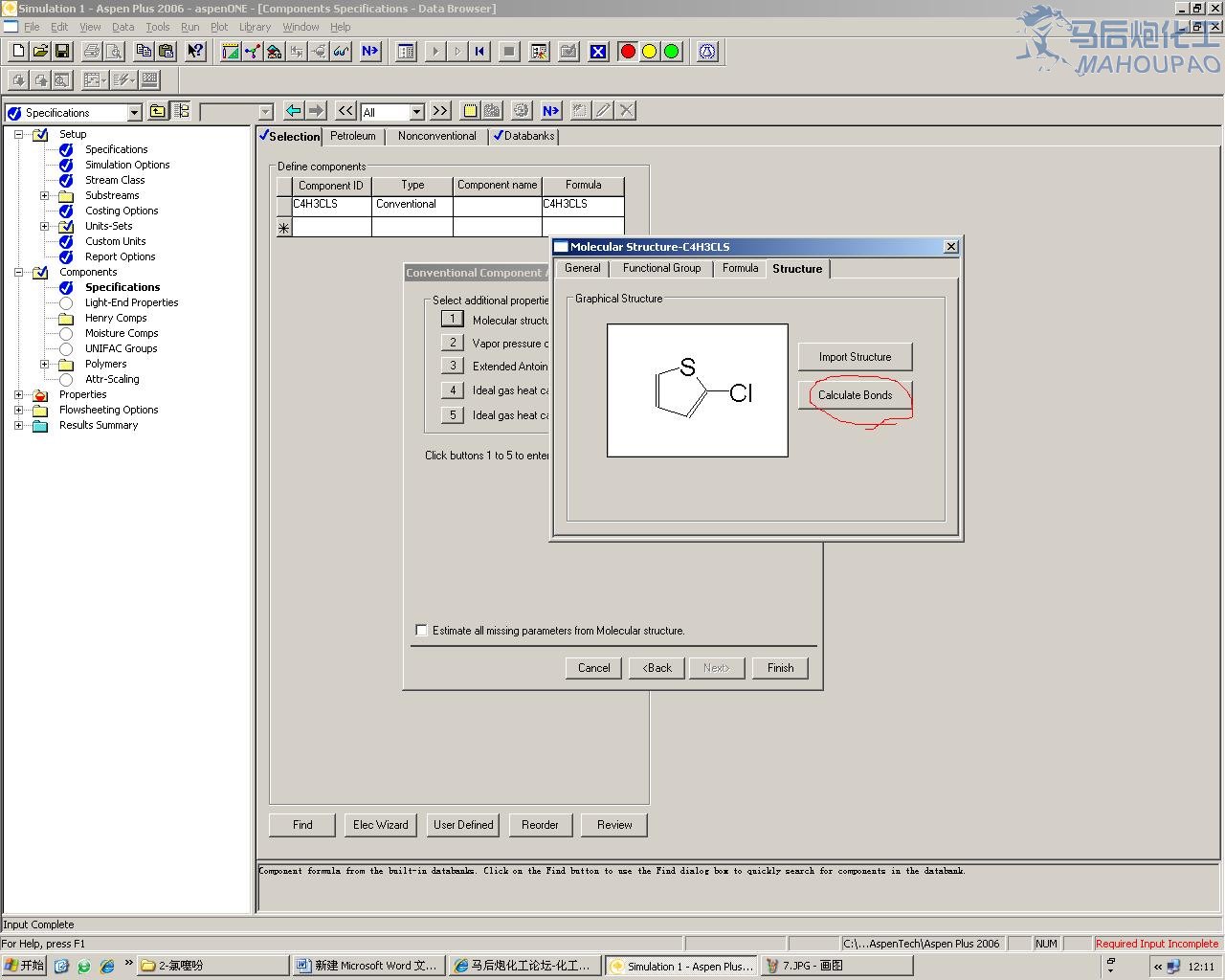Click the Find button
The width and height of the screenshot is (1225, 980).
click(x=302, y=825)
